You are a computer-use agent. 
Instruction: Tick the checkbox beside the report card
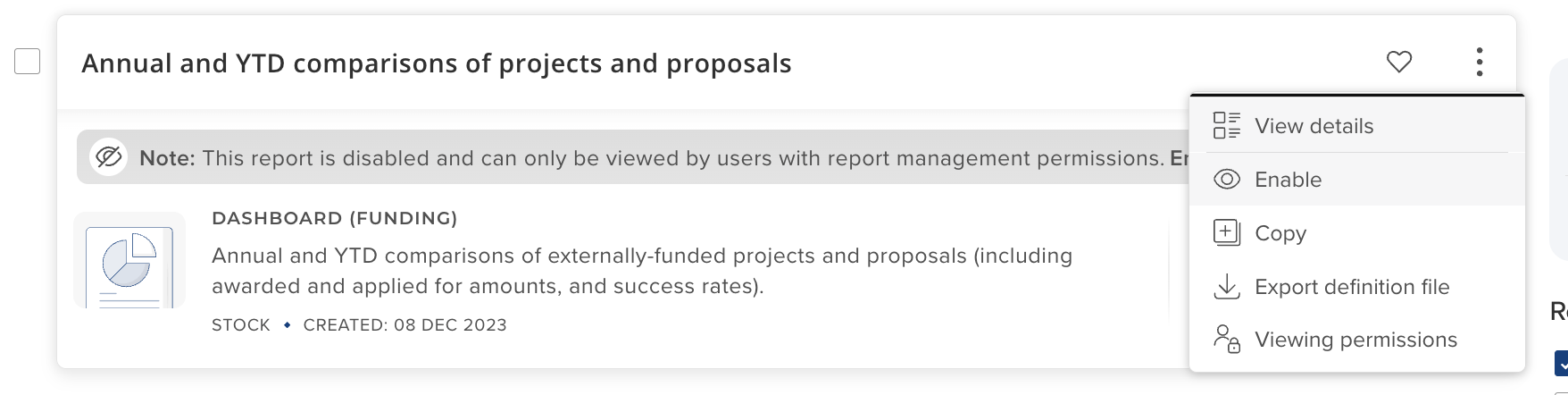28,62
